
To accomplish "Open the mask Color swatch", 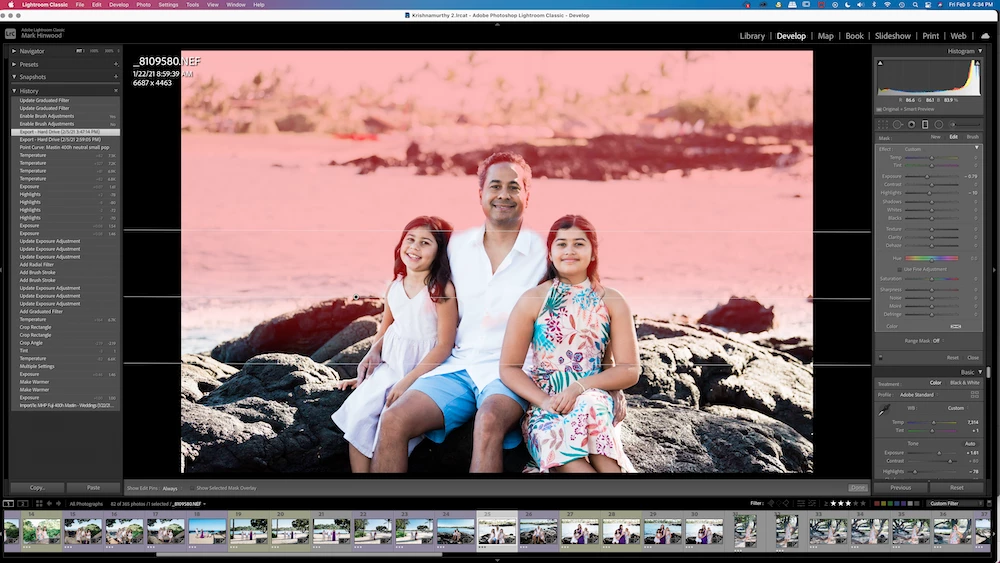I will pyautogui.click(x=955, y=326).
